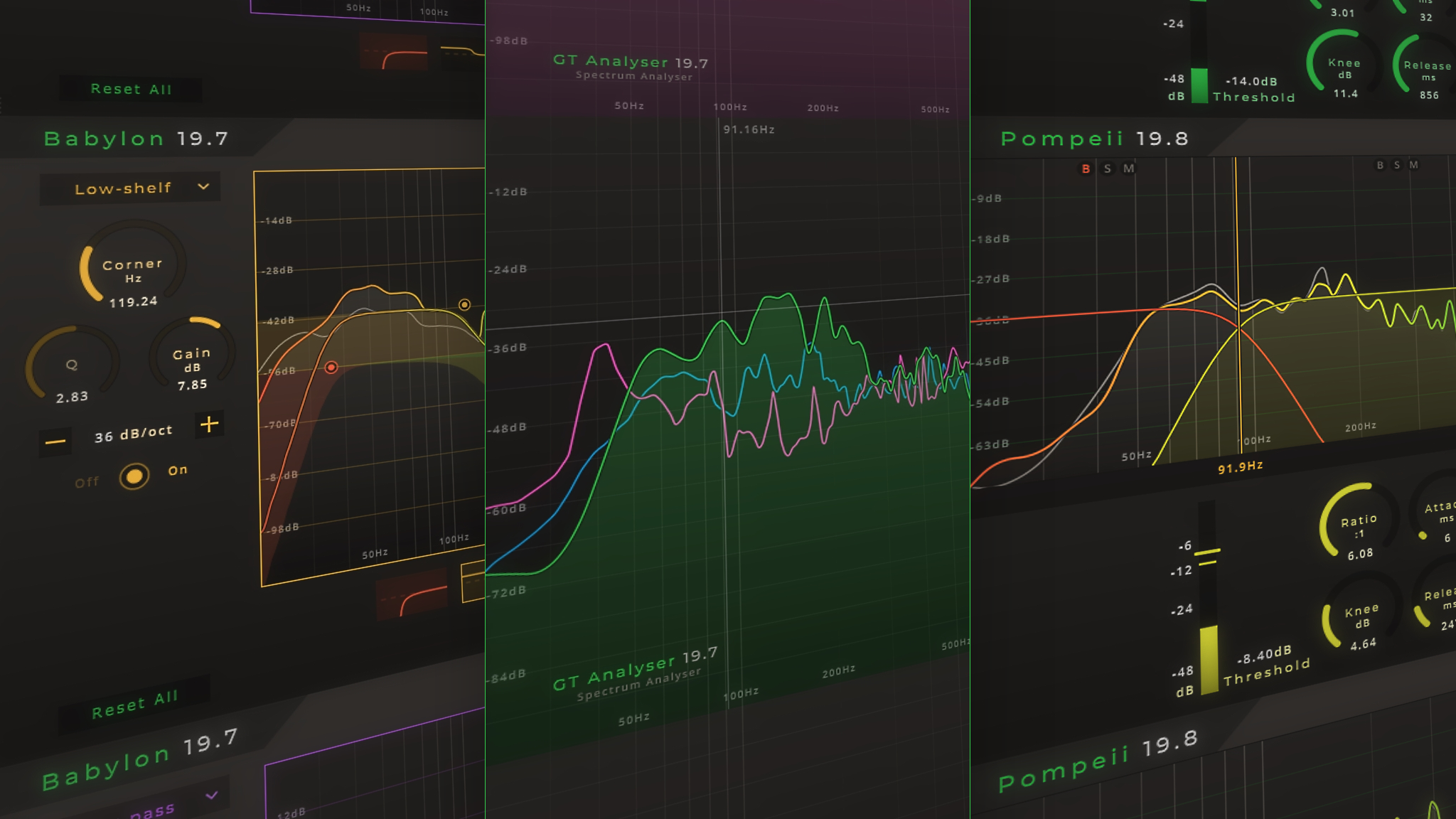The image size is (1456, 819).
Task: Click the yellow Ratio knob showing 6.08
Action: click(x=1358, y=523)
